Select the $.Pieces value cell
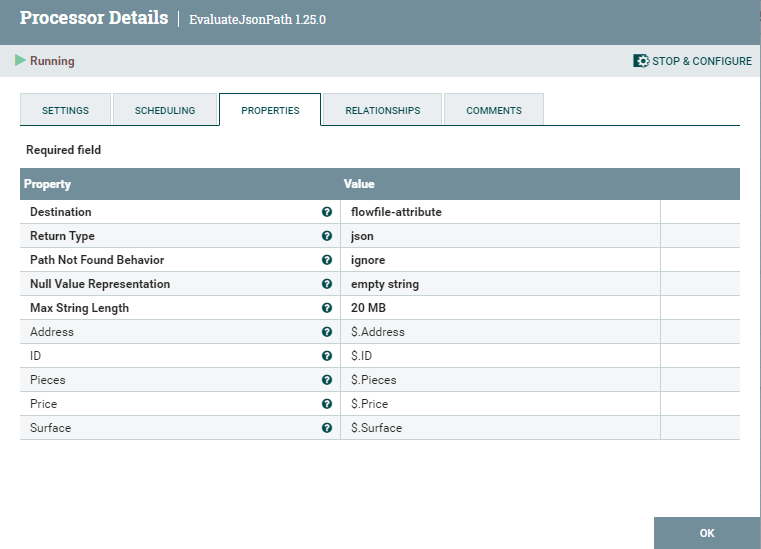The height and width of the screenshot is (549, 761). tap(500, 380)
